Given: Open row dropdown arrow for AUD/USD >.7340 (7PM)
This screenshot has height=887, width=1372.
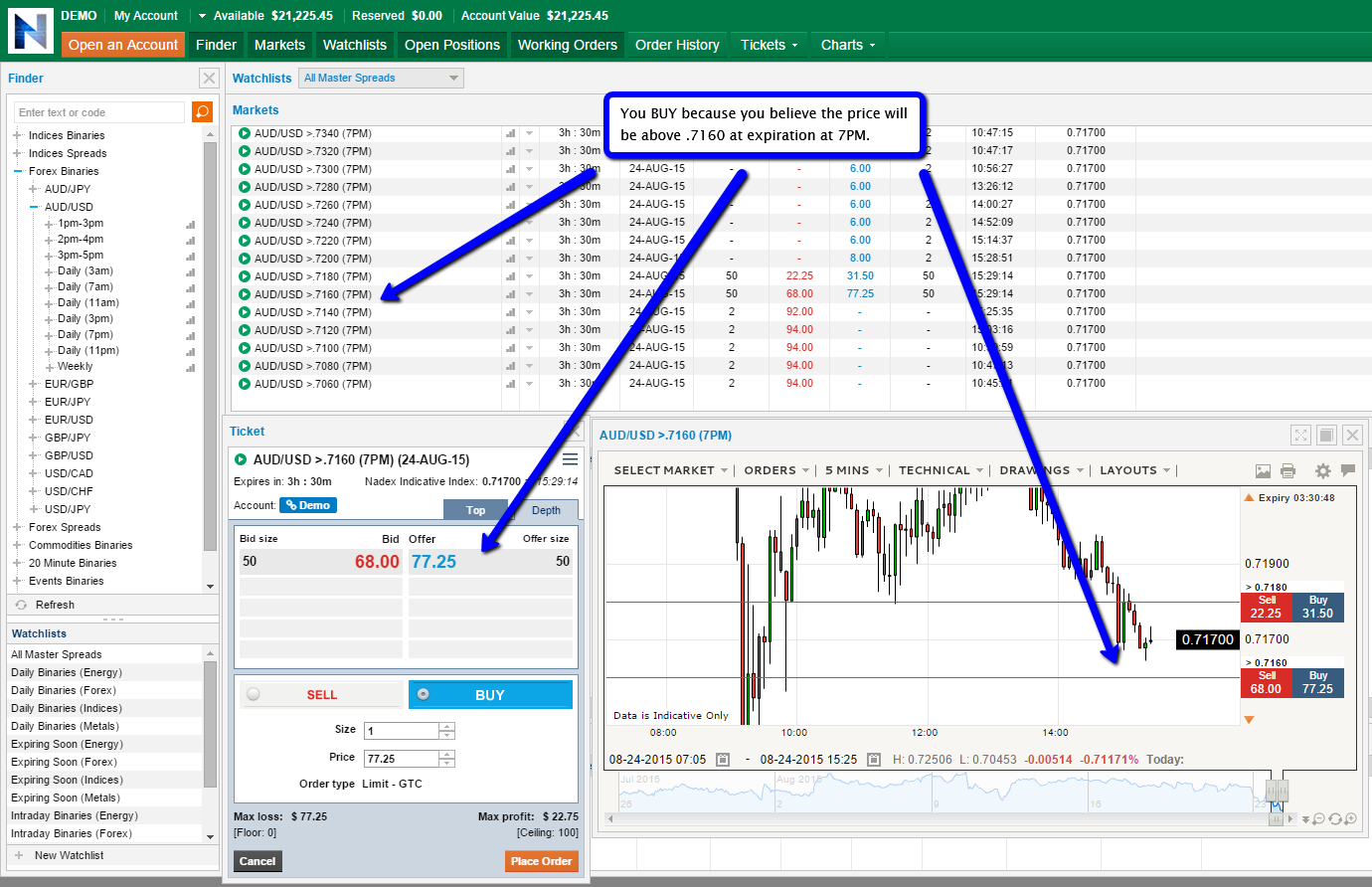Looking at the screenshot, I should pos(529,133).
